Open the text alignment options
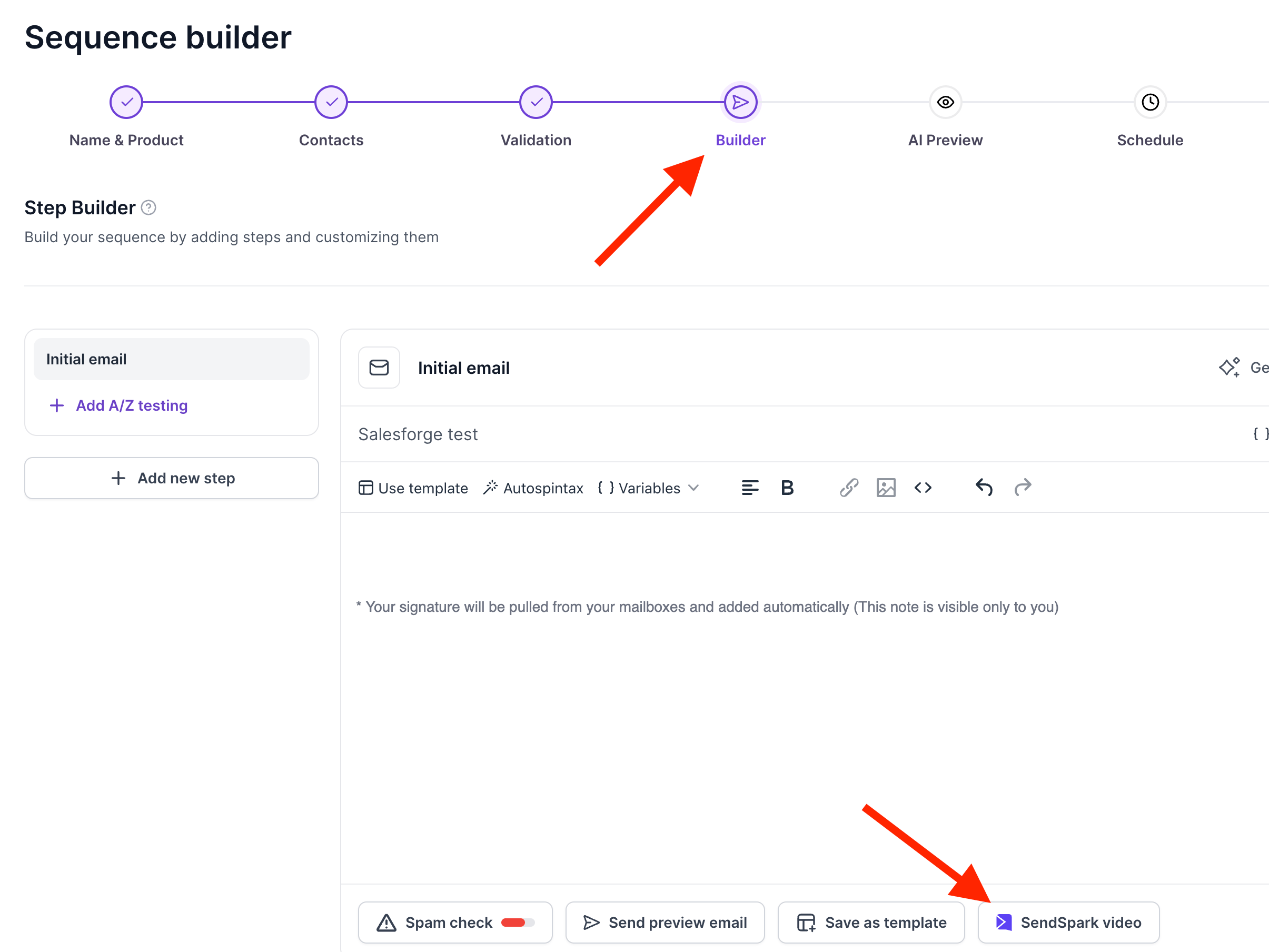1269x952 pixels. pos(750,488)
